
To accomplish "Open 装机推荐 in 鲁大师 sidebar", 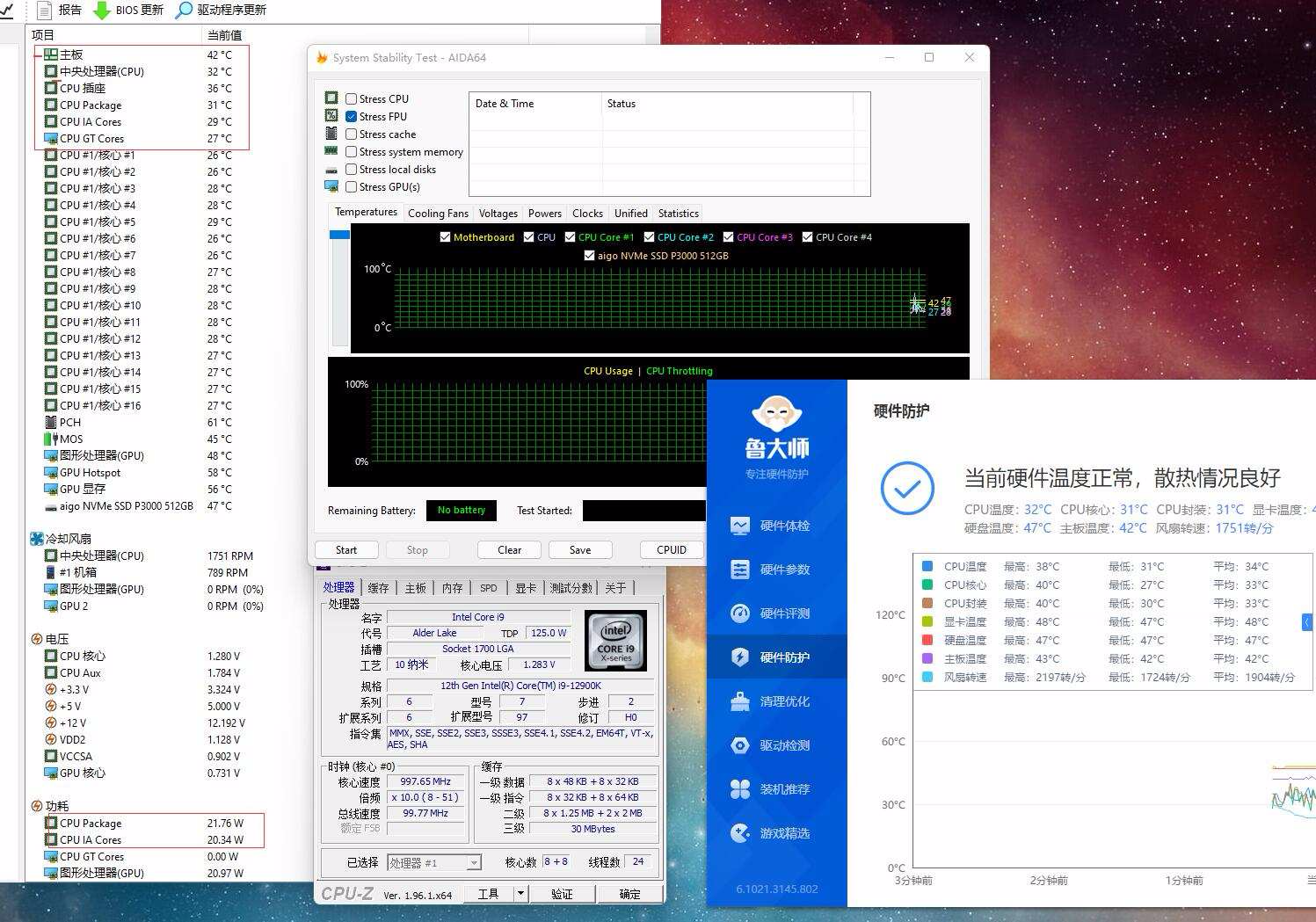I will (777, 789).
